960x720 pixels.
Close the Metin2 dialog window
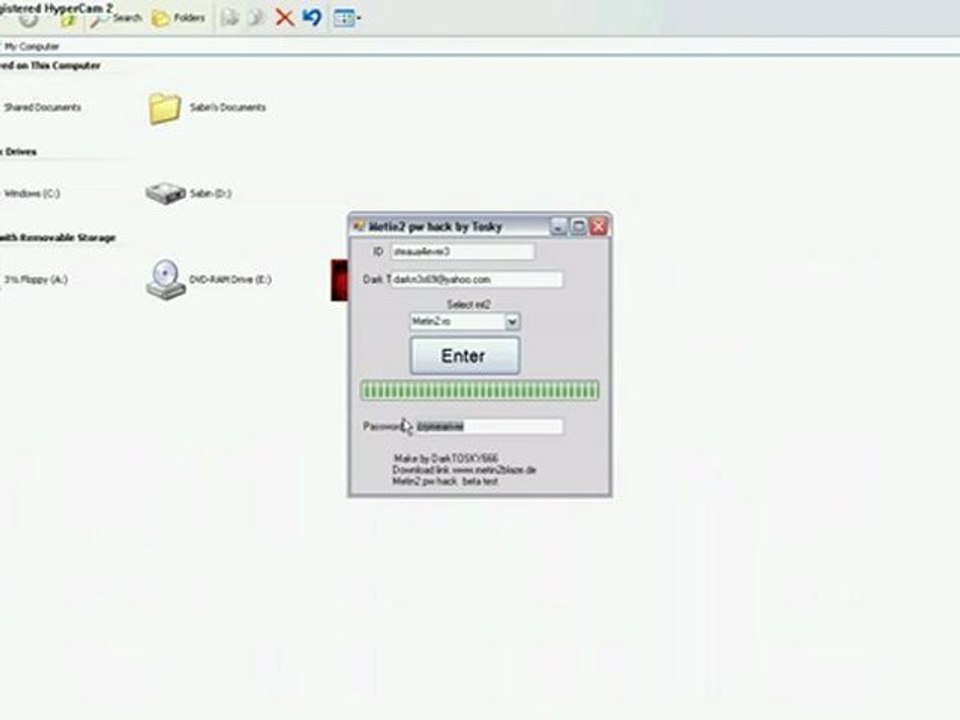[x=598, y=227]
